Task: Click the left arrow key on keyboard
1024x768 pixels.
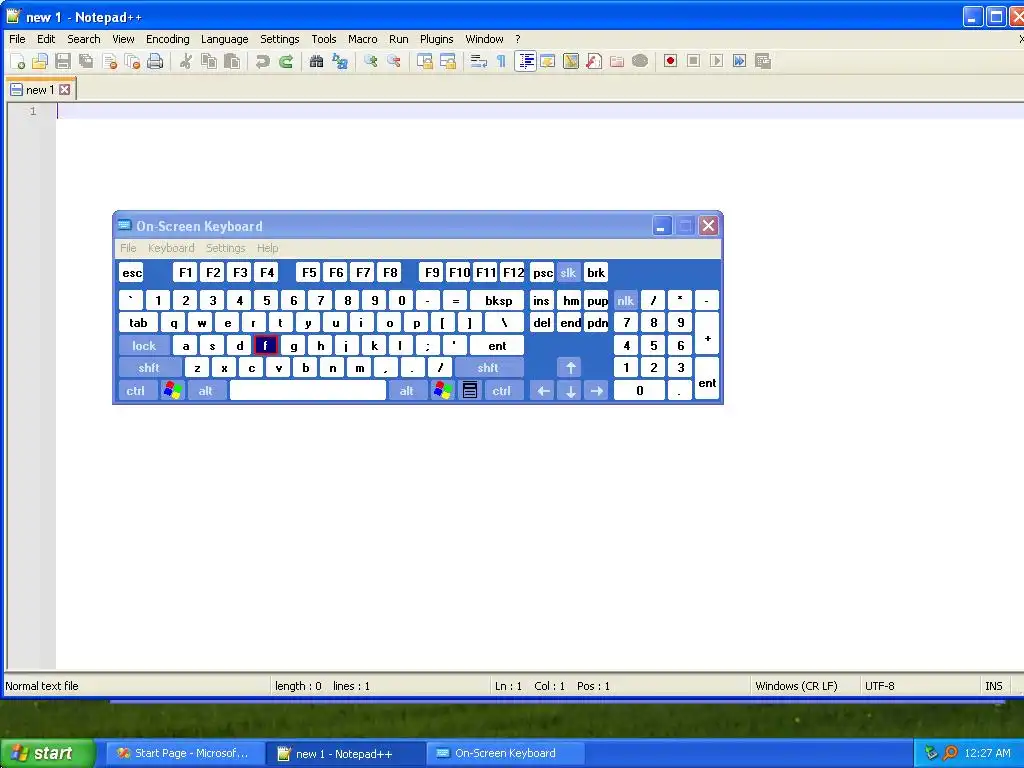Action: point(543,391)
